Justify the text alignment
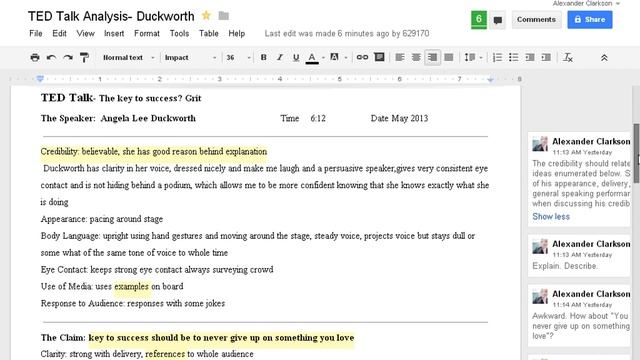 [x=449, y=58]
